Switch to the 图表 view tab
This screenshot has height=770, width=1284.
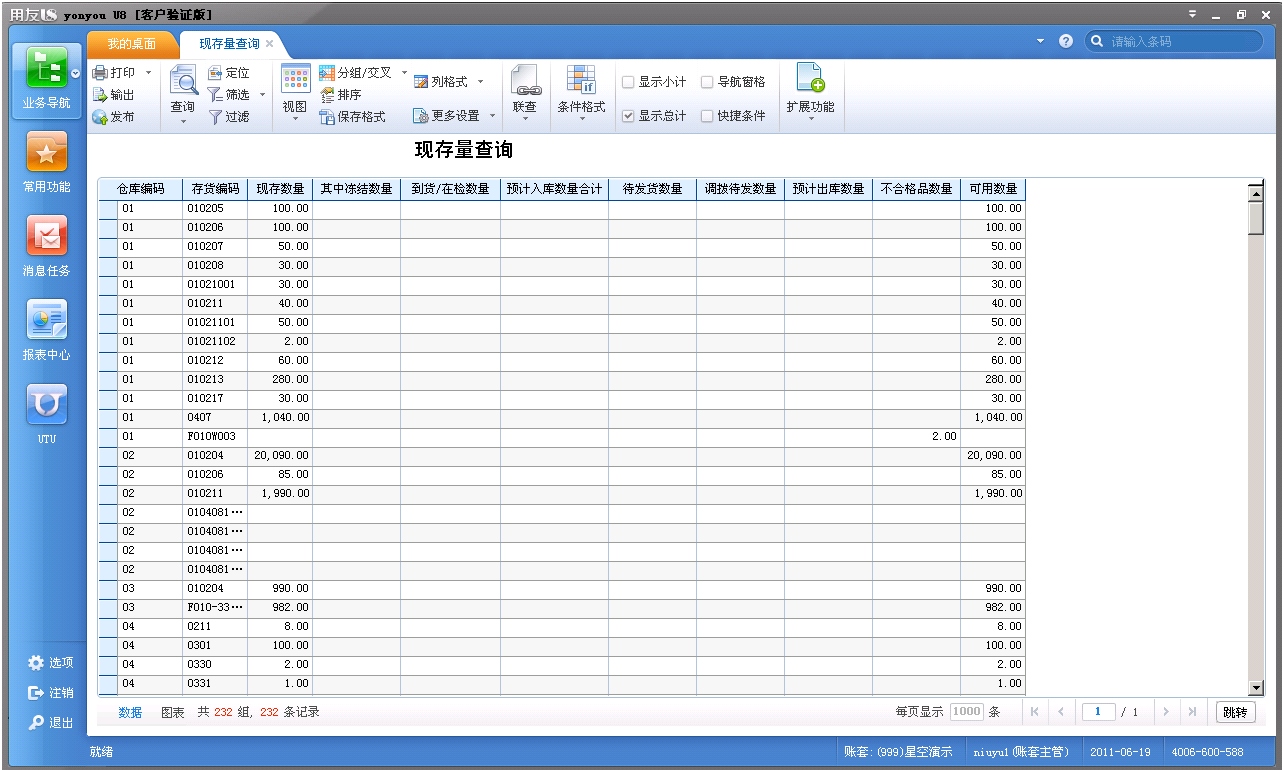tap(173, 712)
